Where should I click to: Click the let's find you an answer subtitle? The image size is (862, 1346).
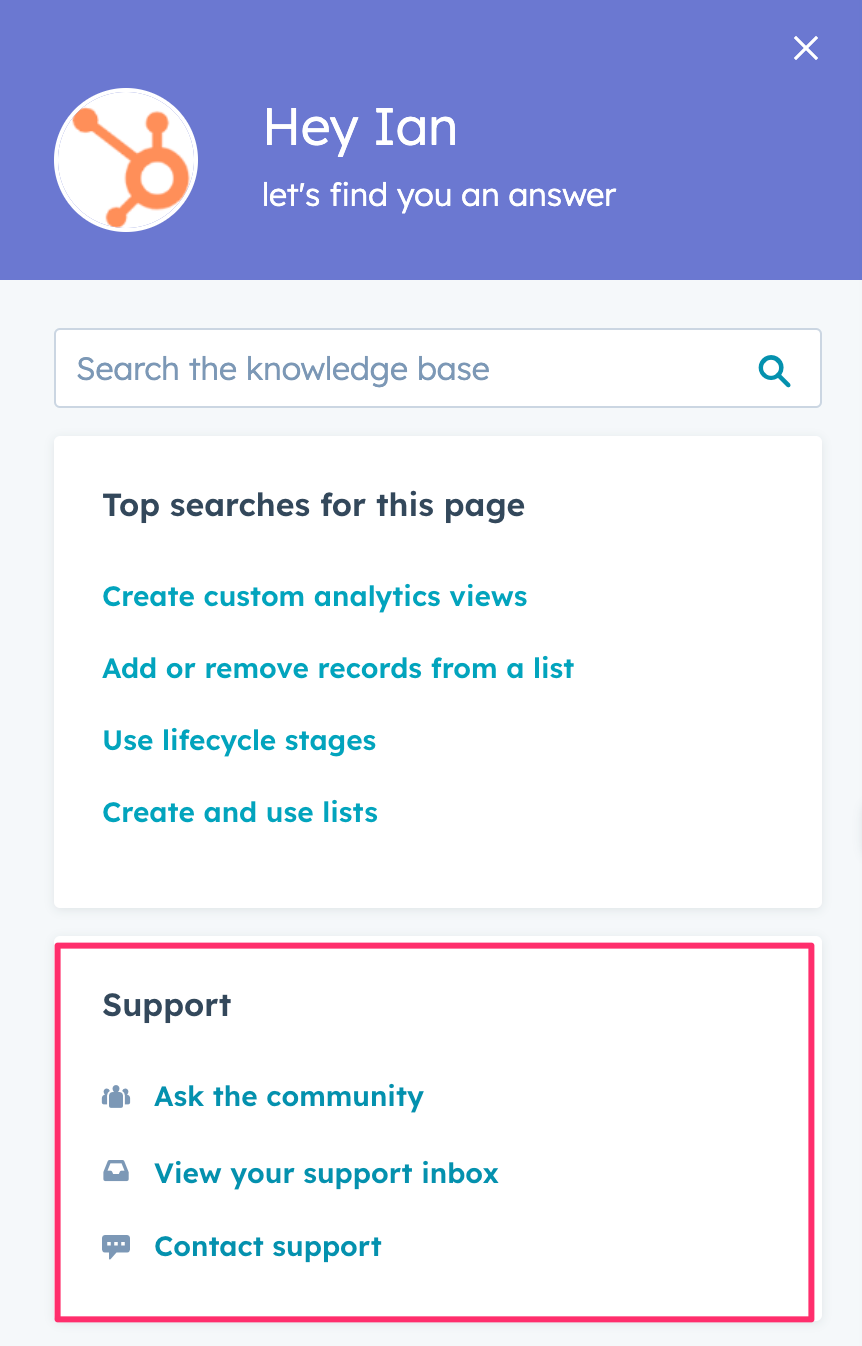pos(439,195)
